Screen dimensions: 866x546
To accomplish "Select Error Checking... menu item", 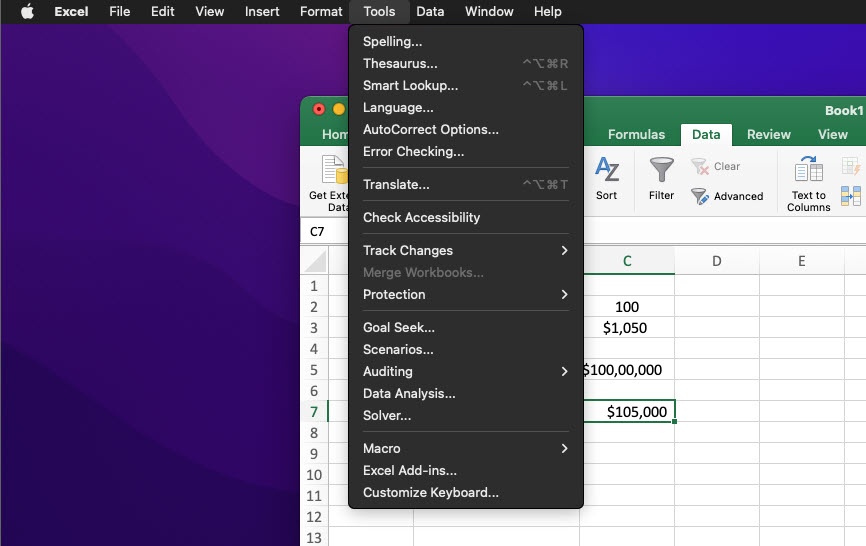I will click(x=466, y=152).
